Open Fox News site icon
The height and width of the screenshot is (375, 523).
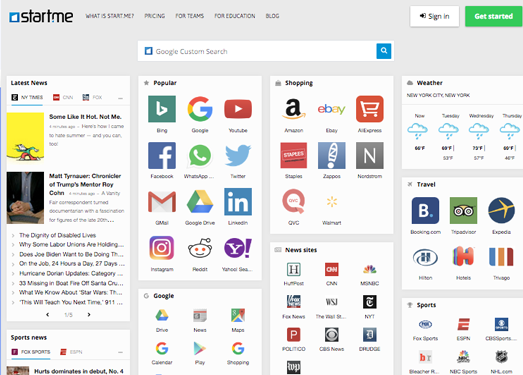[294, 302]
